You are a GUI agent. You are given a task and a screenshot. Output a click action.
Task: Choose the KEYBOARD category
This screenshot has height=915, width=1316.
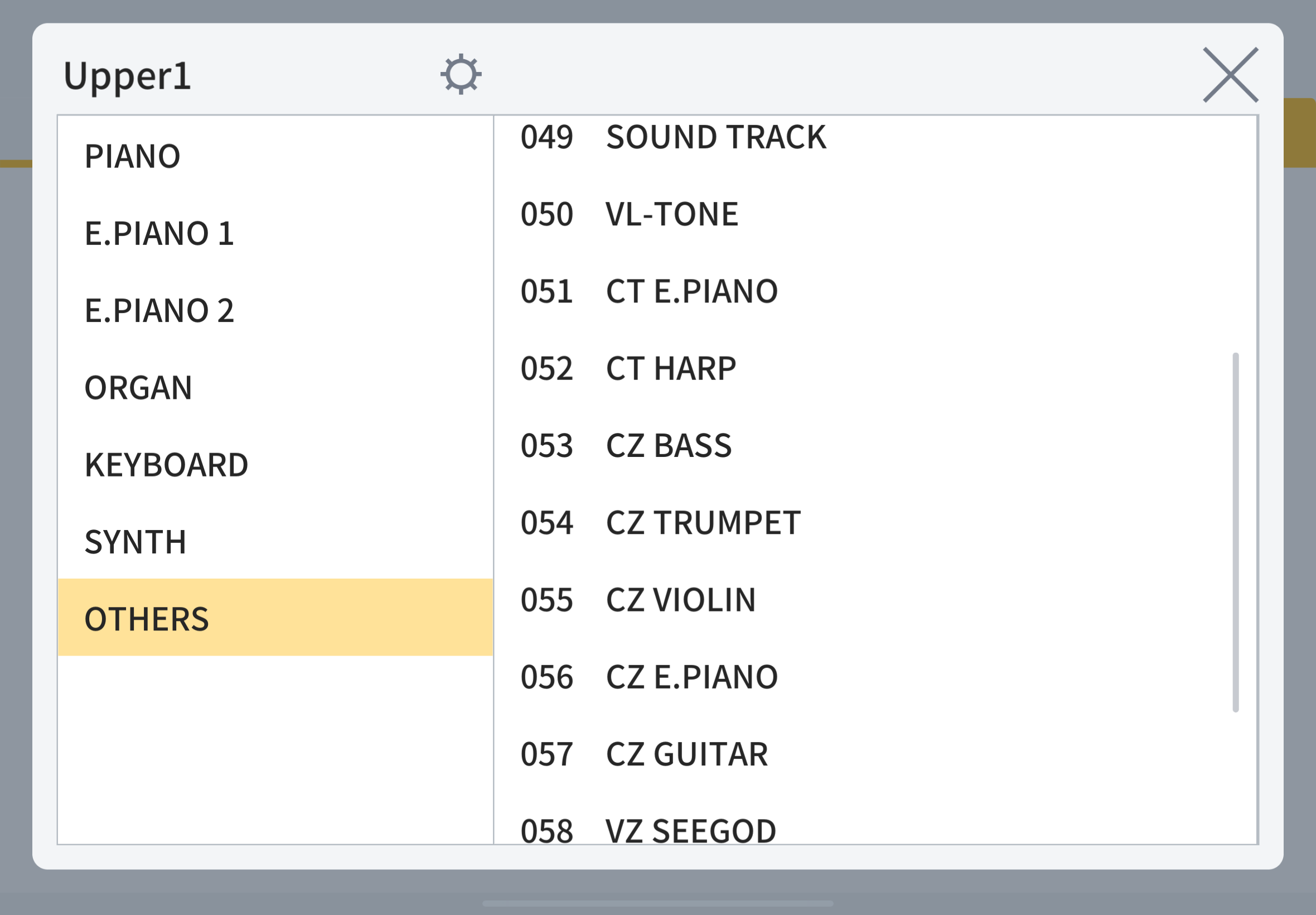[x=275, y=464]
